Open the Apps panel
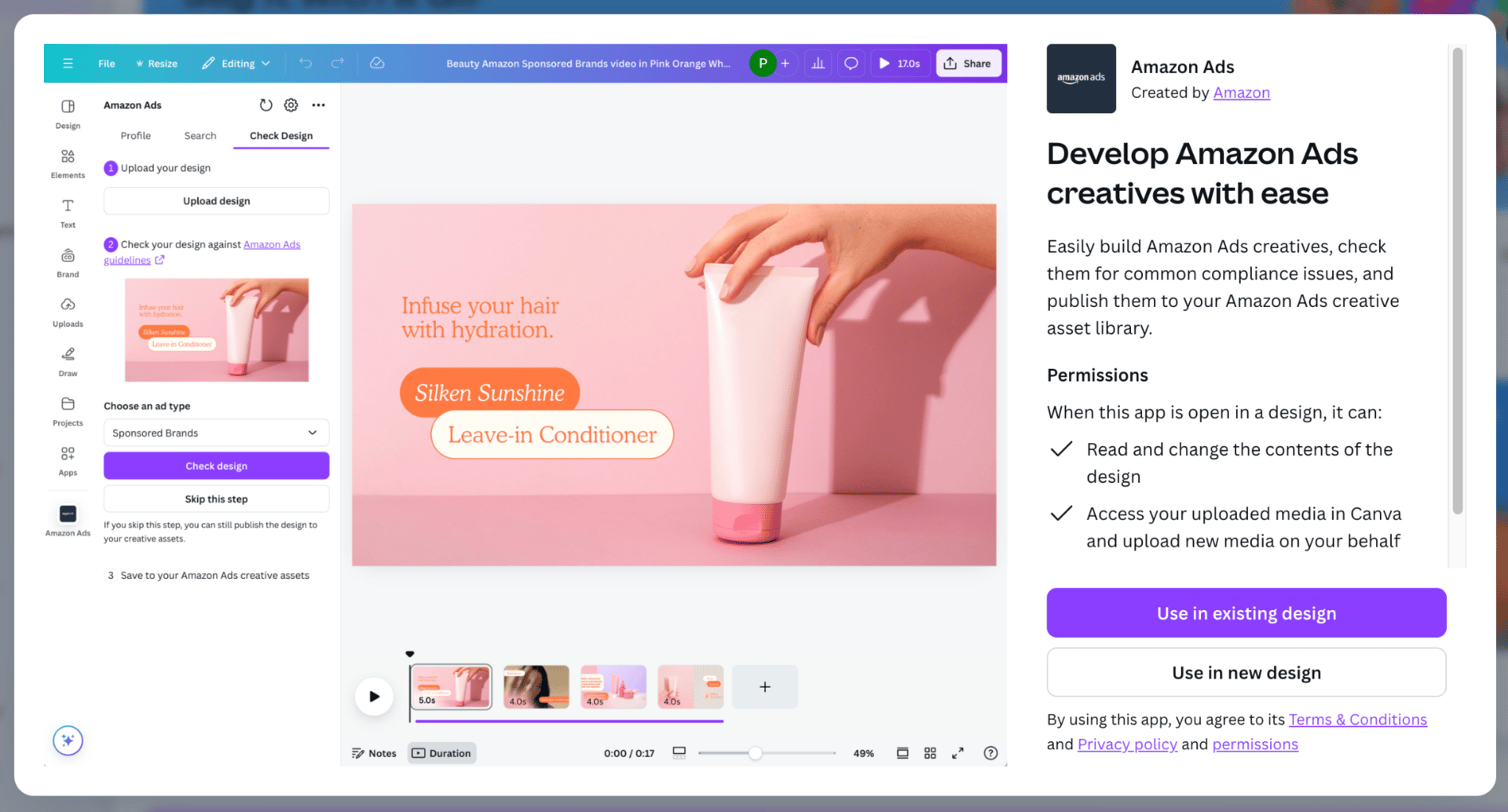This screenshot has height=812, width=1508. (x=68, y=460)
